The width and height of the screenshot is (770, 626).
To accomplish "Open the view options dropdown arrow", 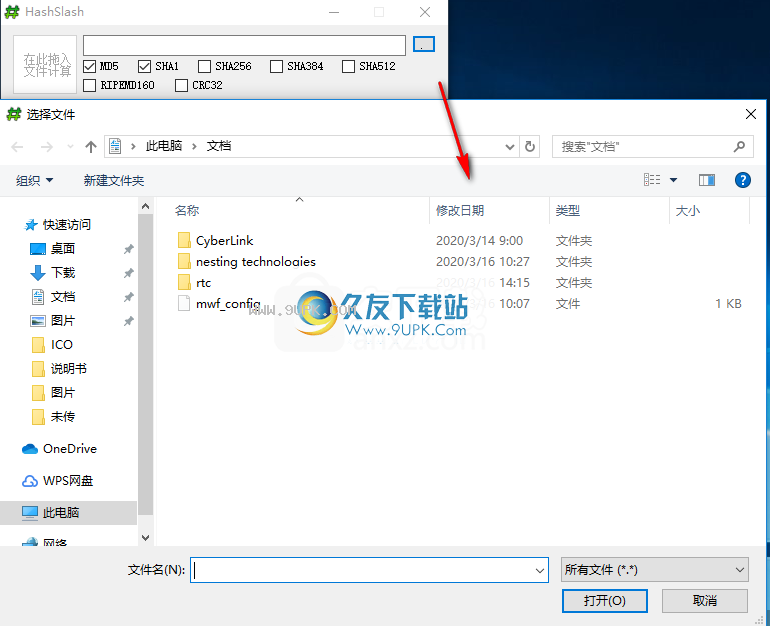I will click(674, 180).
